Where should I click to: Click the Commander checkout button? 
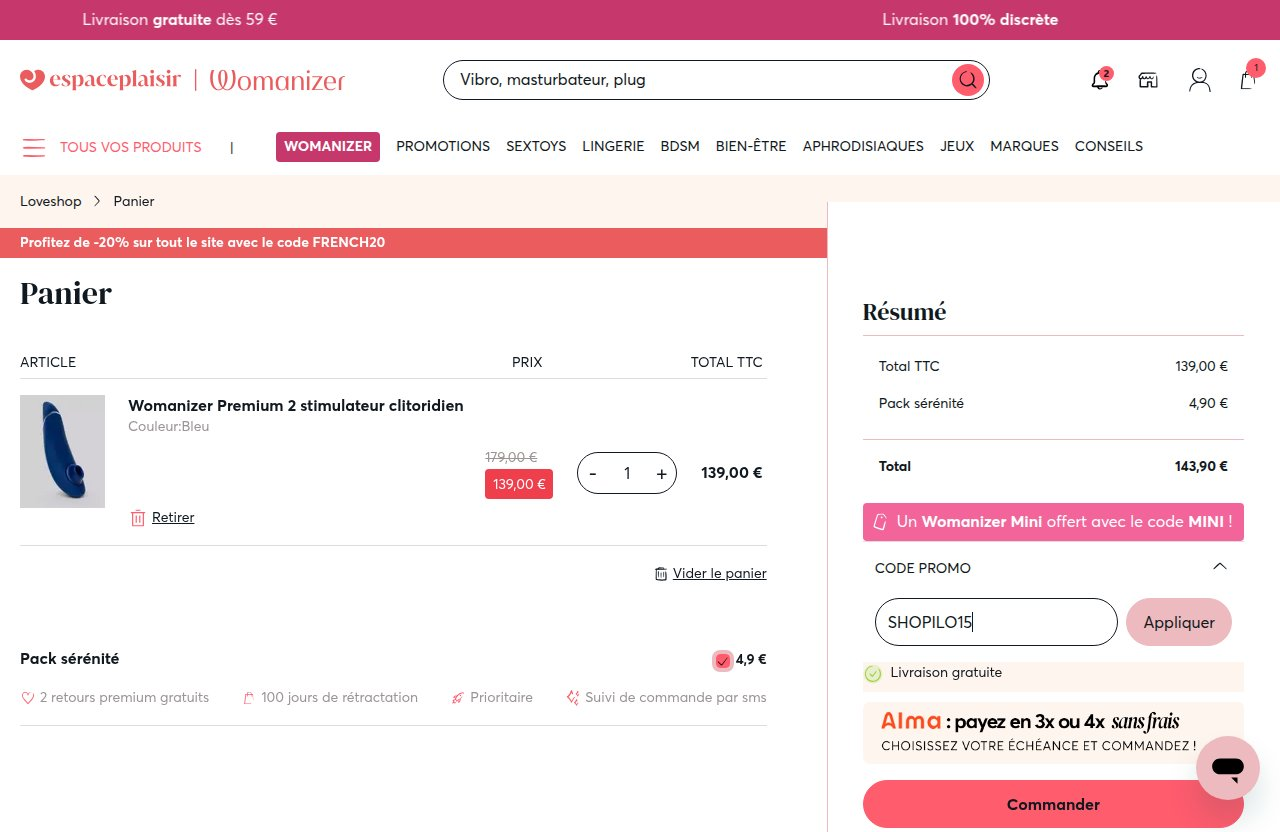[1053, 805]
